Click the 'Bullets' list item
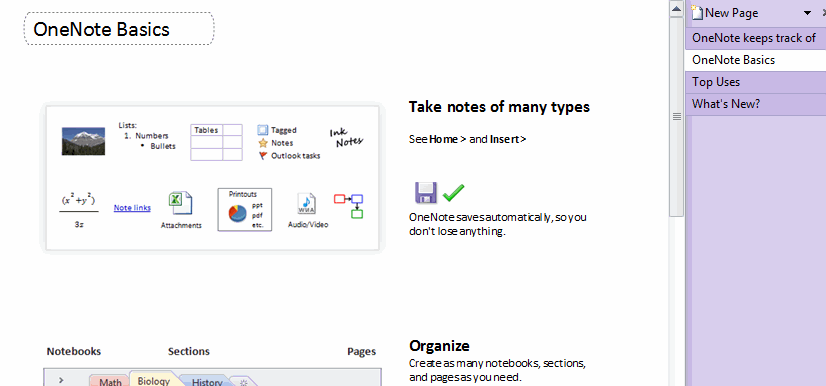This screenshot has width=826, height=386. [x=163, y=146]
